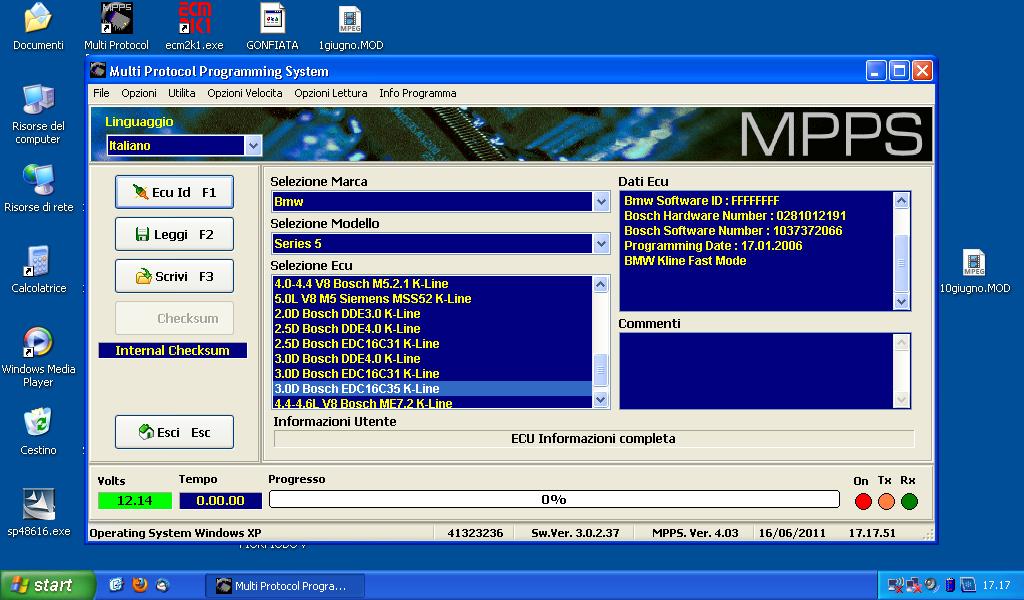The image size is (1024, 600).
Task: Click Programming Date : 17.01.2006 line
Action: point(713,246)
